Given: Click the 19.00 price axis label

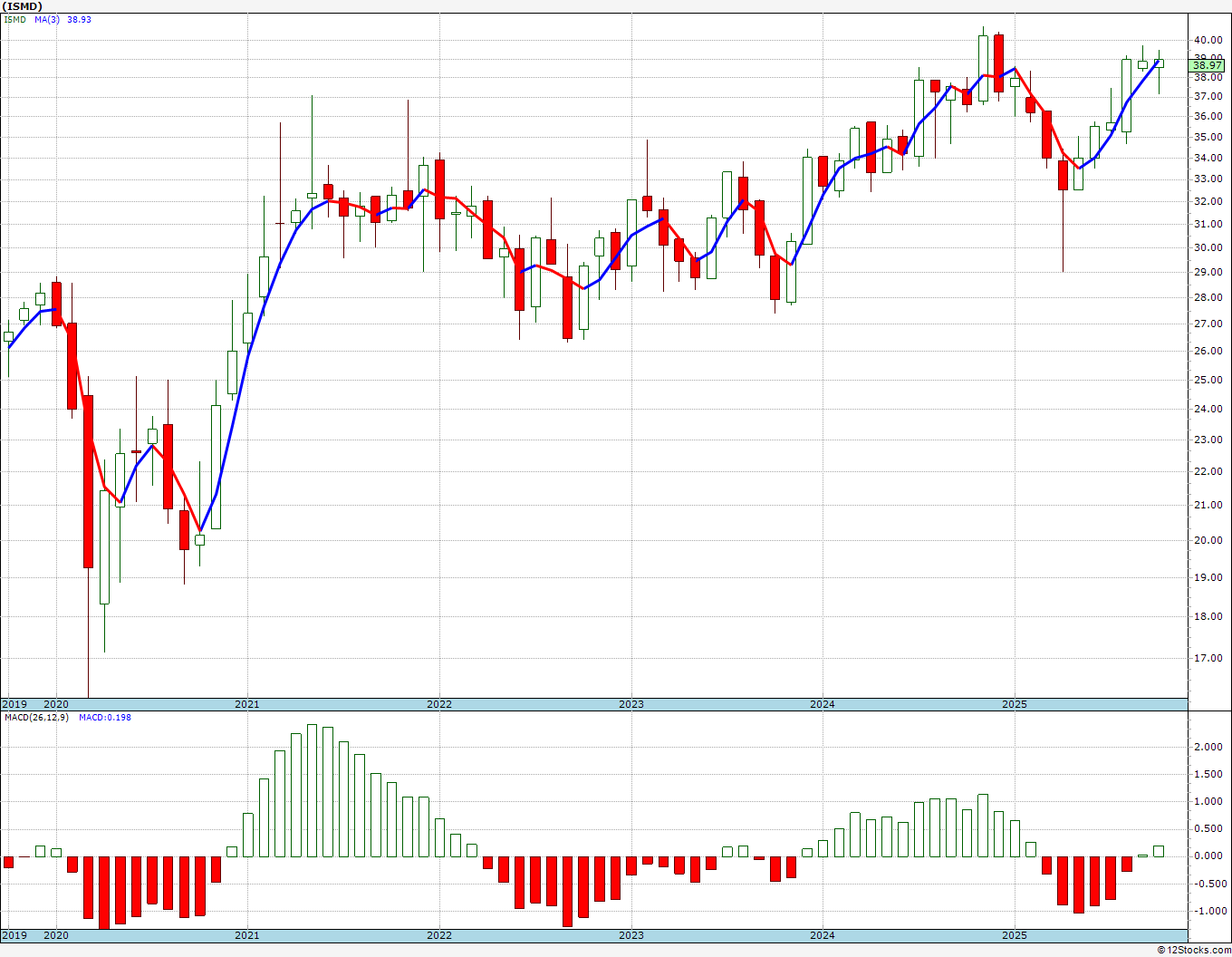Looking at the screenshot, I should 1208,577.
